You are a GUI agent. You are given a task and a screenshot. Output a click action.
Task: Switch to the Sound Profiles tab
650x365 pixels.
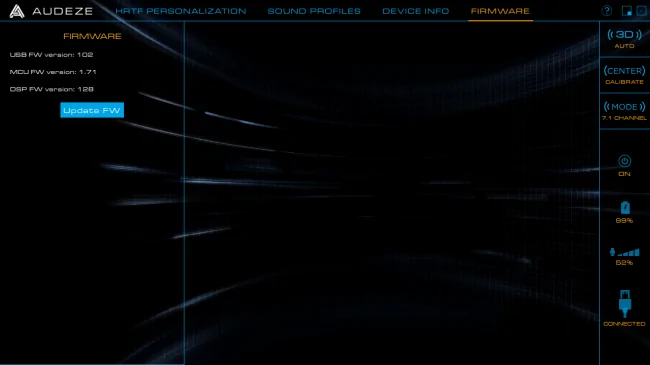314,11
